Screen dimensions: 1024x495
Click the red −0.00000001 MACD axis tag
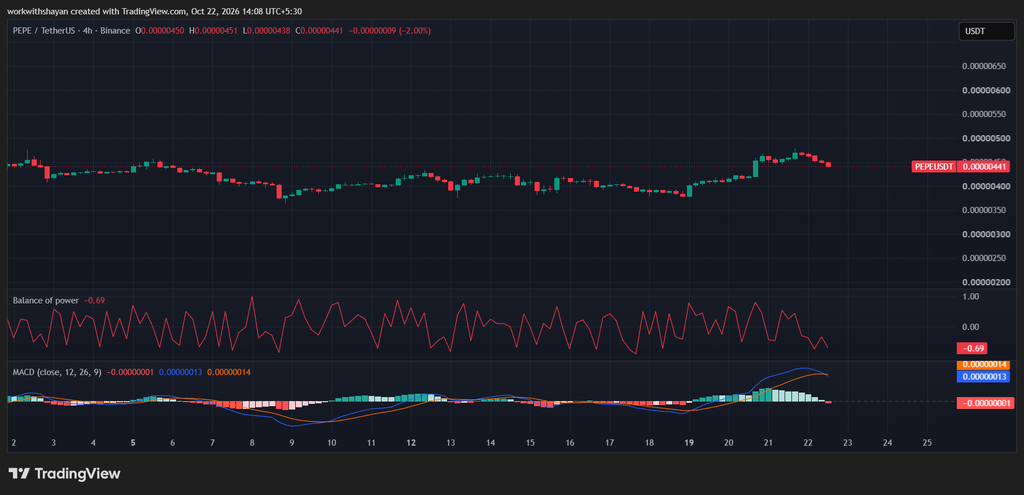[985, 404]
